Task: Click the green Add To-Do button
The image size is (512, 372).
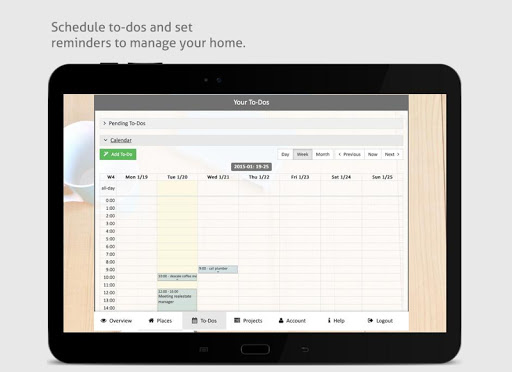Action: click(x=118, y=154)
